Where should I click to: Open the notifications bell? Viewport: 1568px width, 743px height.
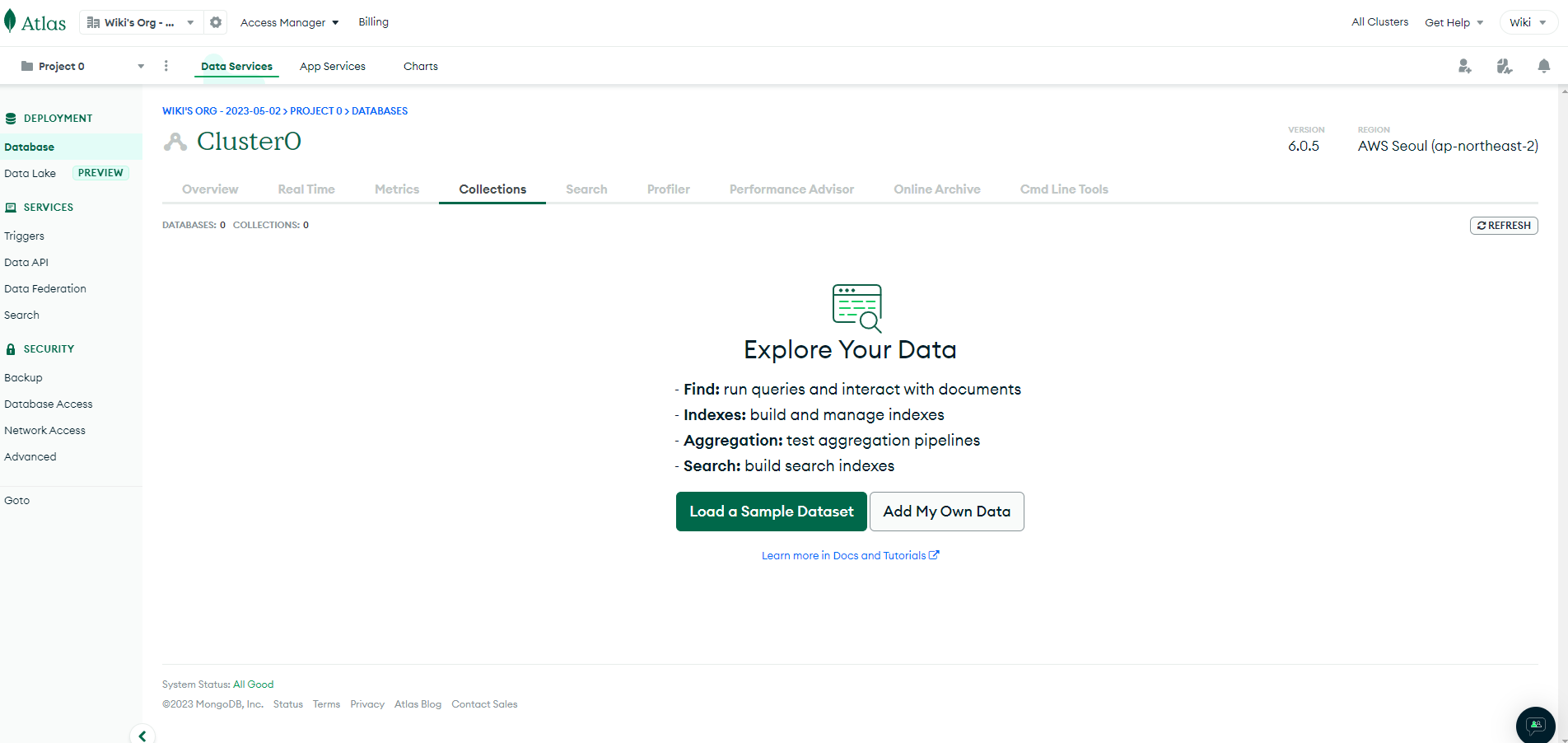coord(1544,66)
